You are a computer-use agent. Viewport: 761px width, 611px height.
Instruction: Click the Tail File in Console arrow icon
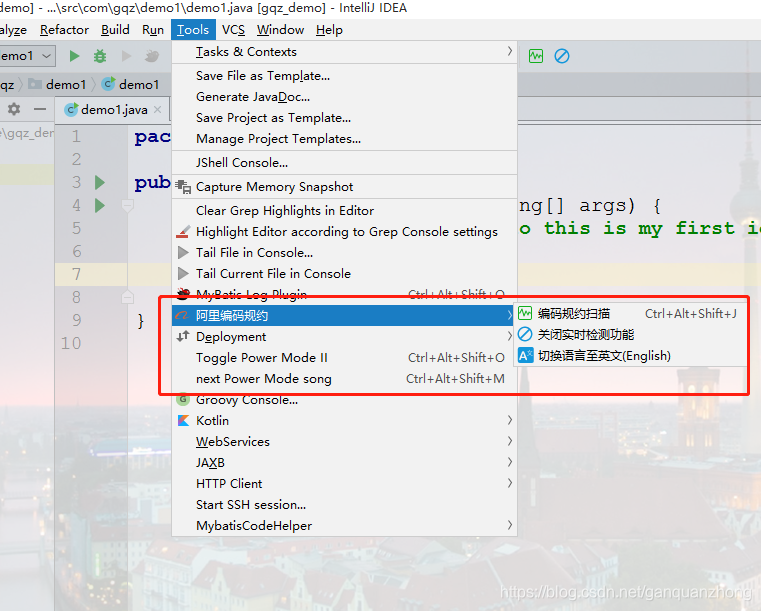click(x=183, y=253)
